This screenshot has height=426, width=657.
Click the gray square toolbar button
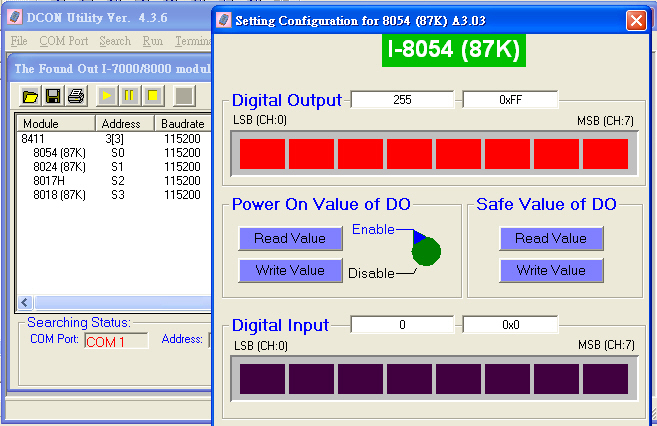click(x=184, y=96)
